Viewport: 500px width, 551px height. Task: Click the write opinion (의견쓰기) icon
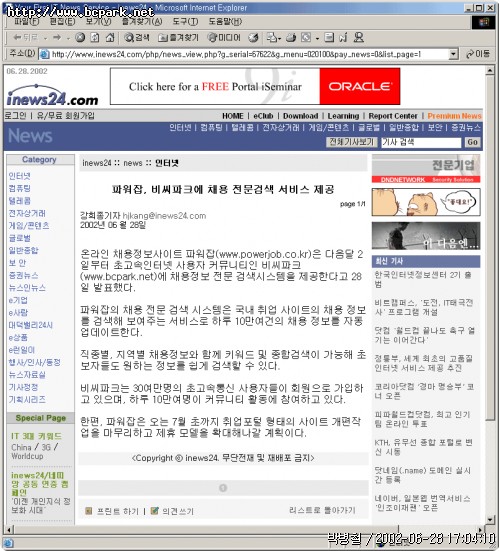point(154,511)
